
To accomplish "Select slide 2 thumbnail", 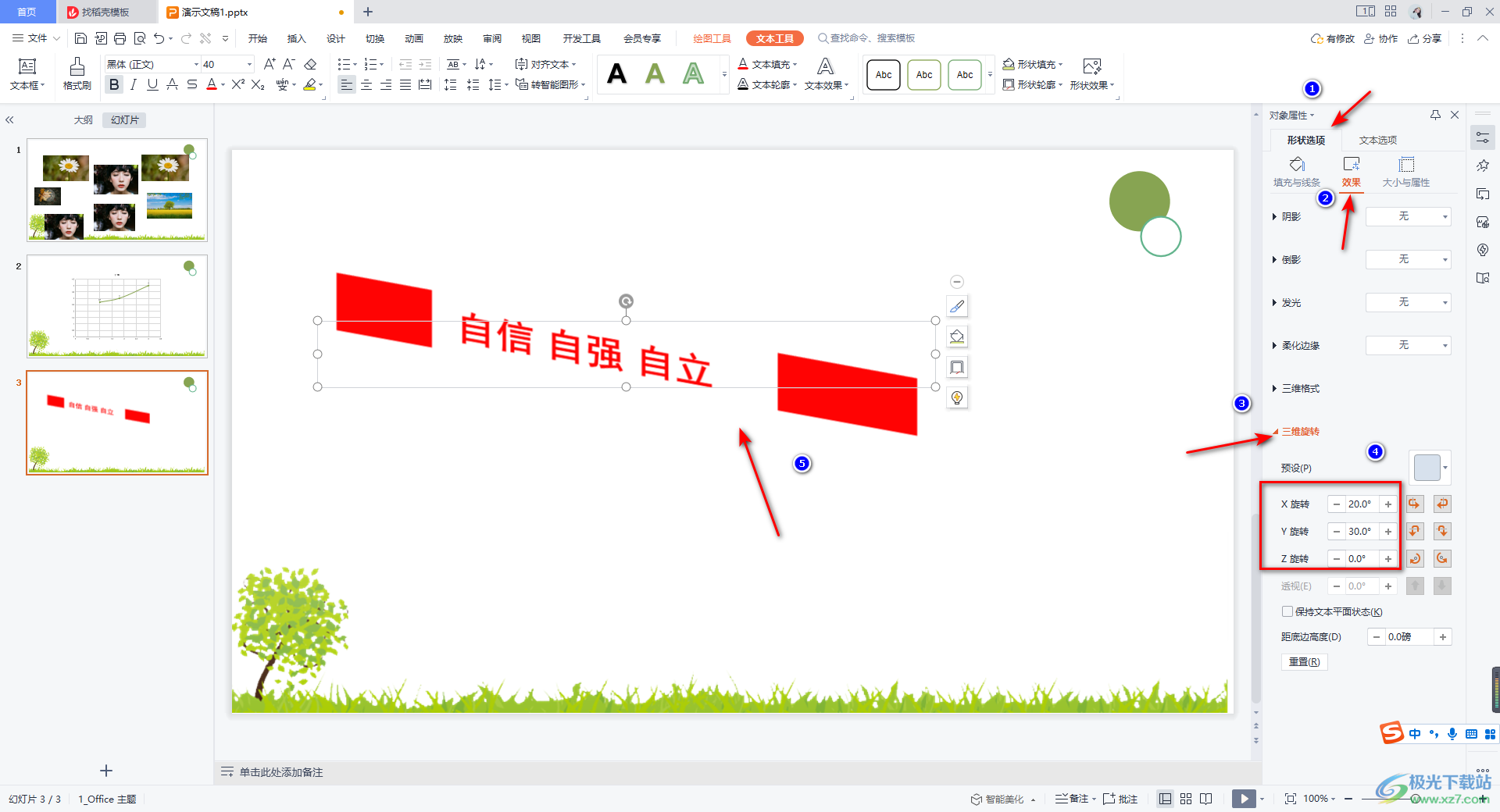I will point(117,306).
